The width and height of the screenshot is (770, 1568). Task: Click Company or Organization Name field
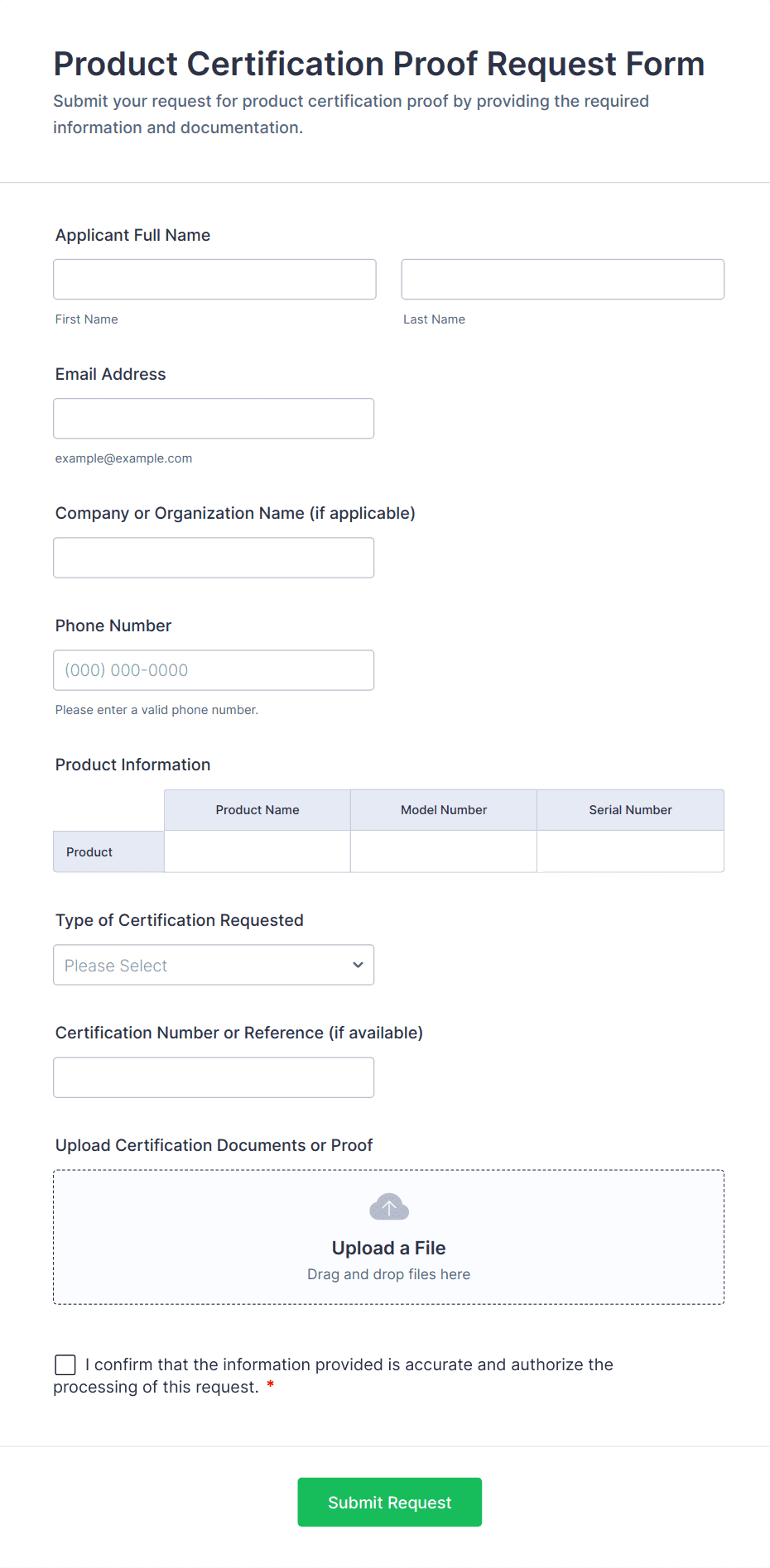click(214, 558)
